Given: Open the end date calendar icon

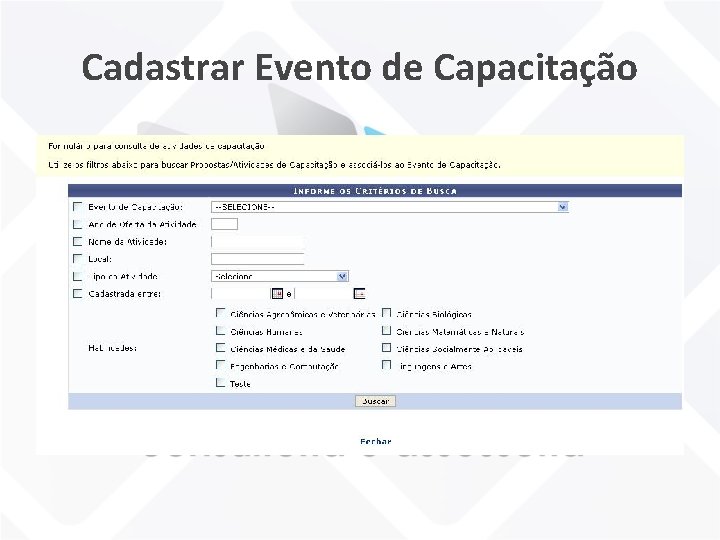Looking at the screenshot, I should click(x=359, y=293).
